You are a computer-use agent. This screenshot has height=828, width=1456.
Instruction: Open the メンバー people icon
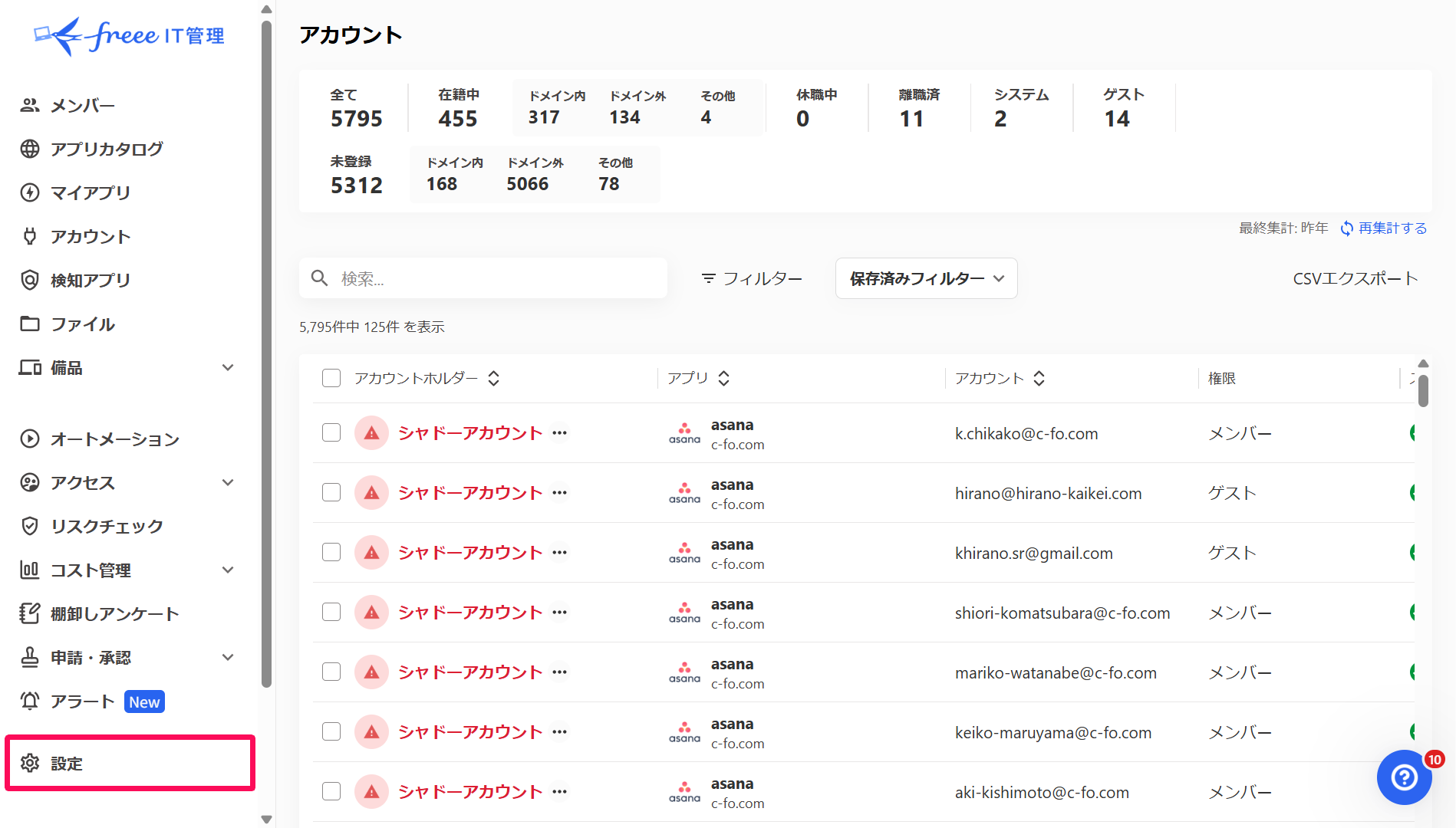point(30,105)
